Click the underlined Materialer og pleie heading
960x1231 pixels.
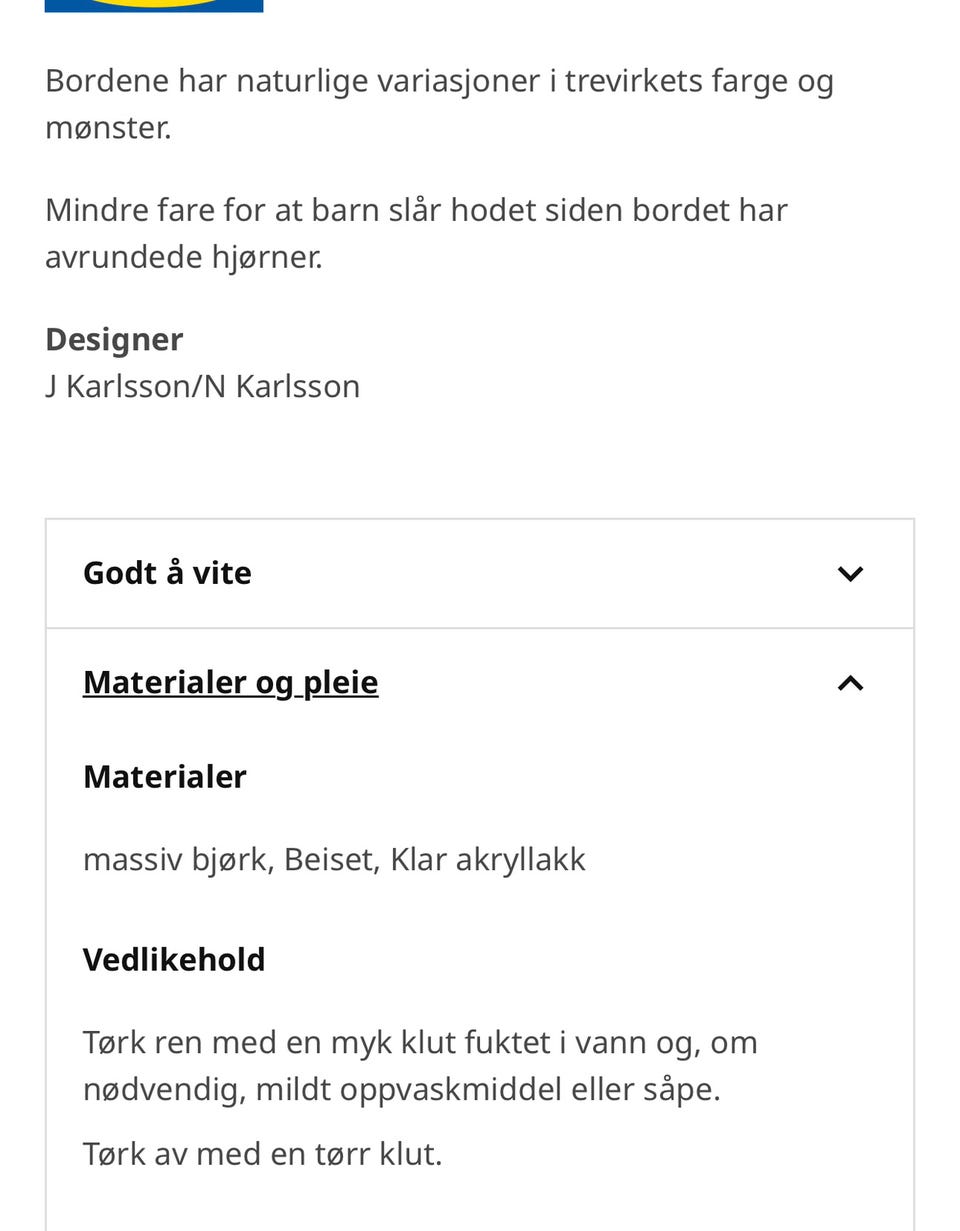pyautogui.click(x=231, y=682)
